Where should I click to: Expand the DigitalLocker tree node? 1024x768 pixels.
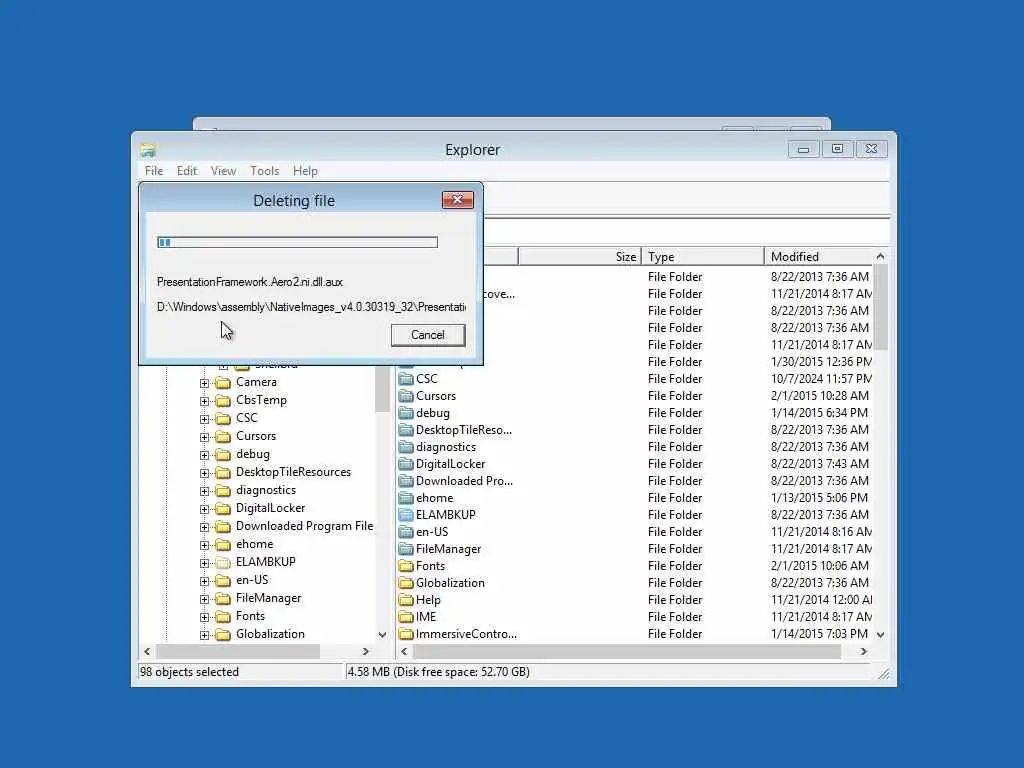(x=204, y=509)
